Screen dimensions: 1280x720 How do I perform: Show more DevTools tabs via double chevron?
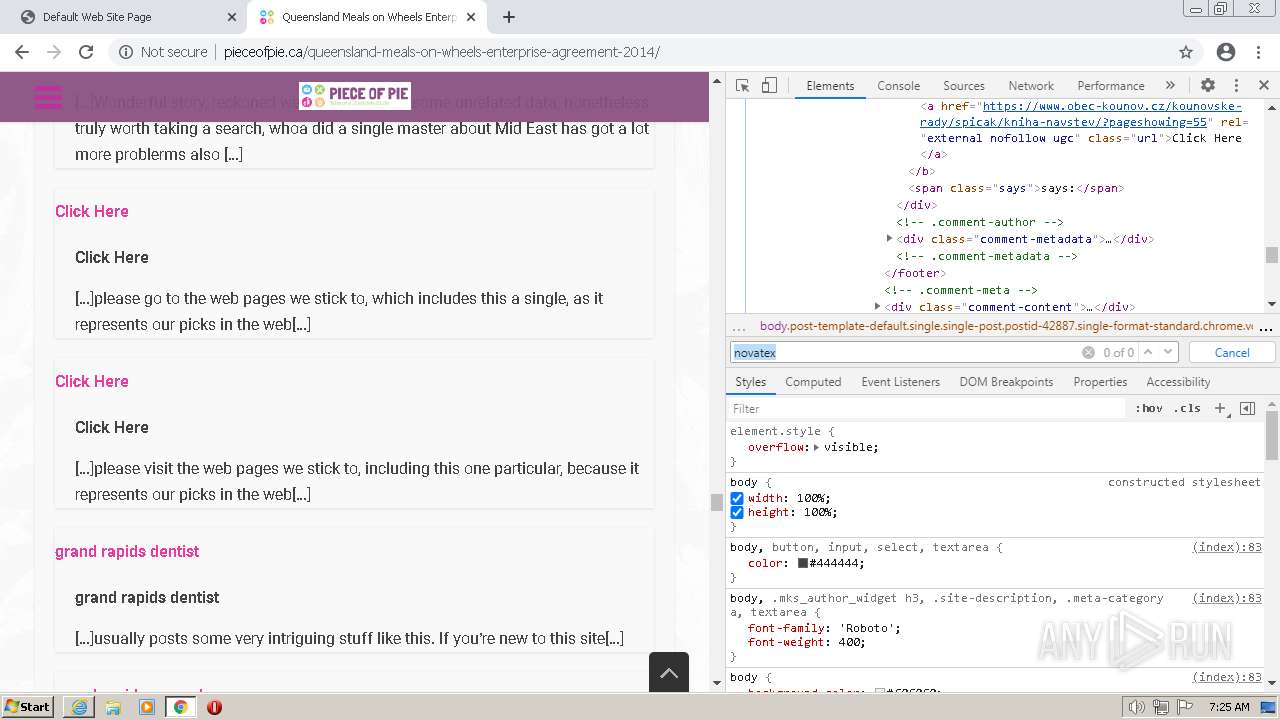pyautogui.click(x=1170, y=86)
